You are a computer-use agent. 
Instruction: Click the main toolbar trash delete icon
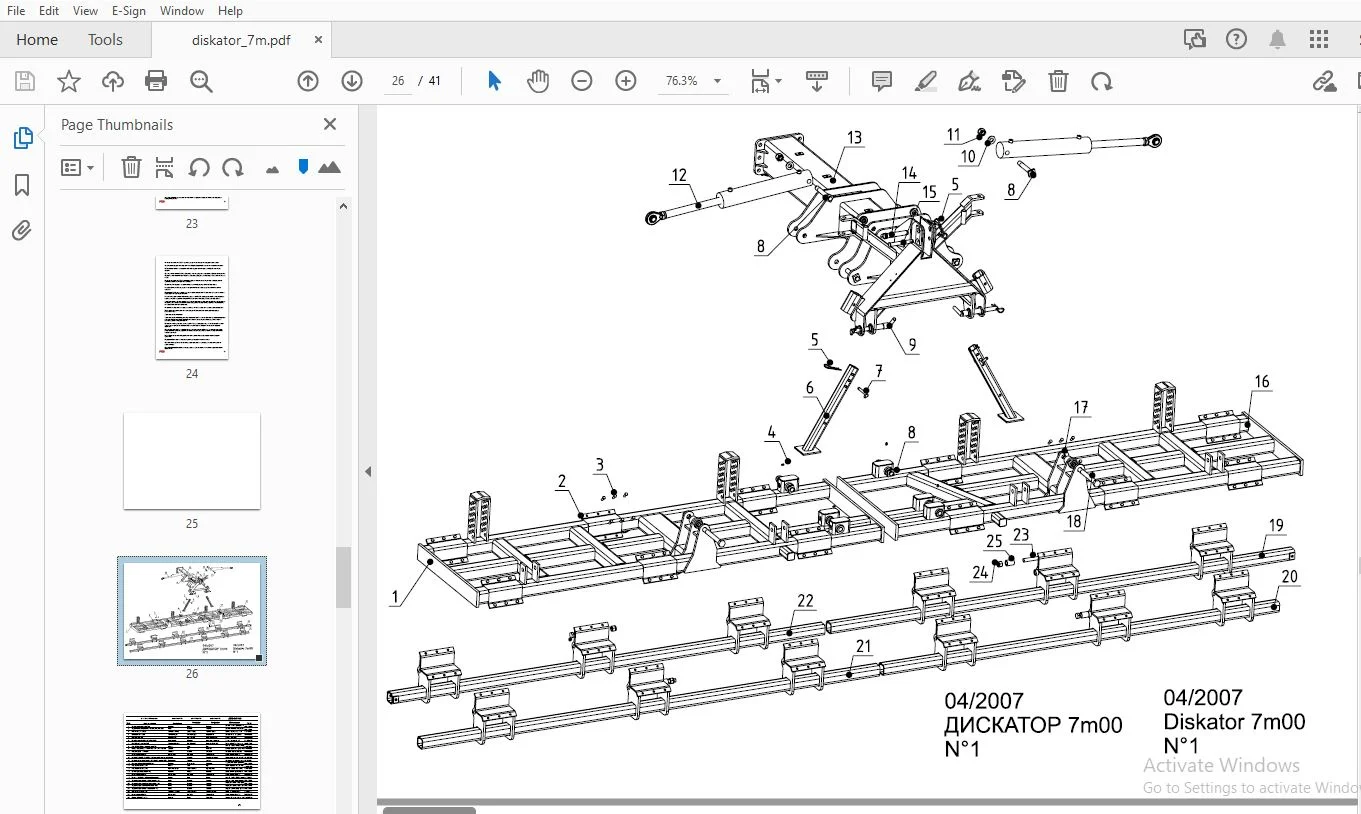1059,81
